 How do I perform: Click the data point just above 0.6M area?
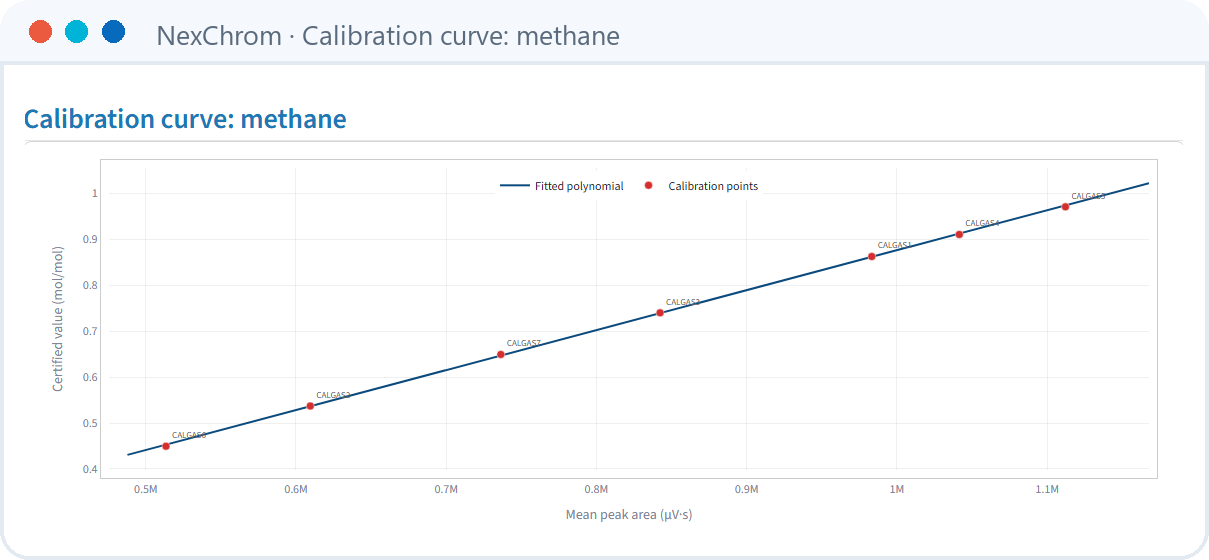310,405
